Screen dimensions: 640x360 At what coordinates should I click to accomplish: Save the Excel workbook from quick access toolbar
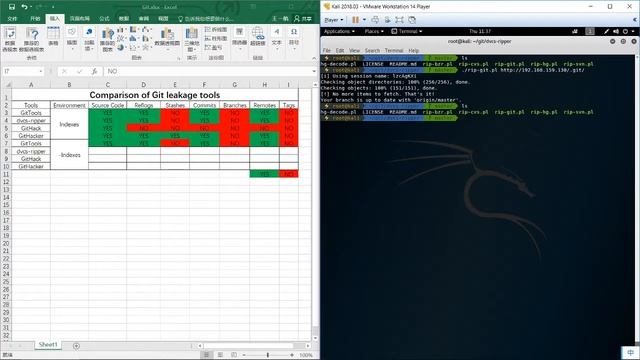click(11, 7)
